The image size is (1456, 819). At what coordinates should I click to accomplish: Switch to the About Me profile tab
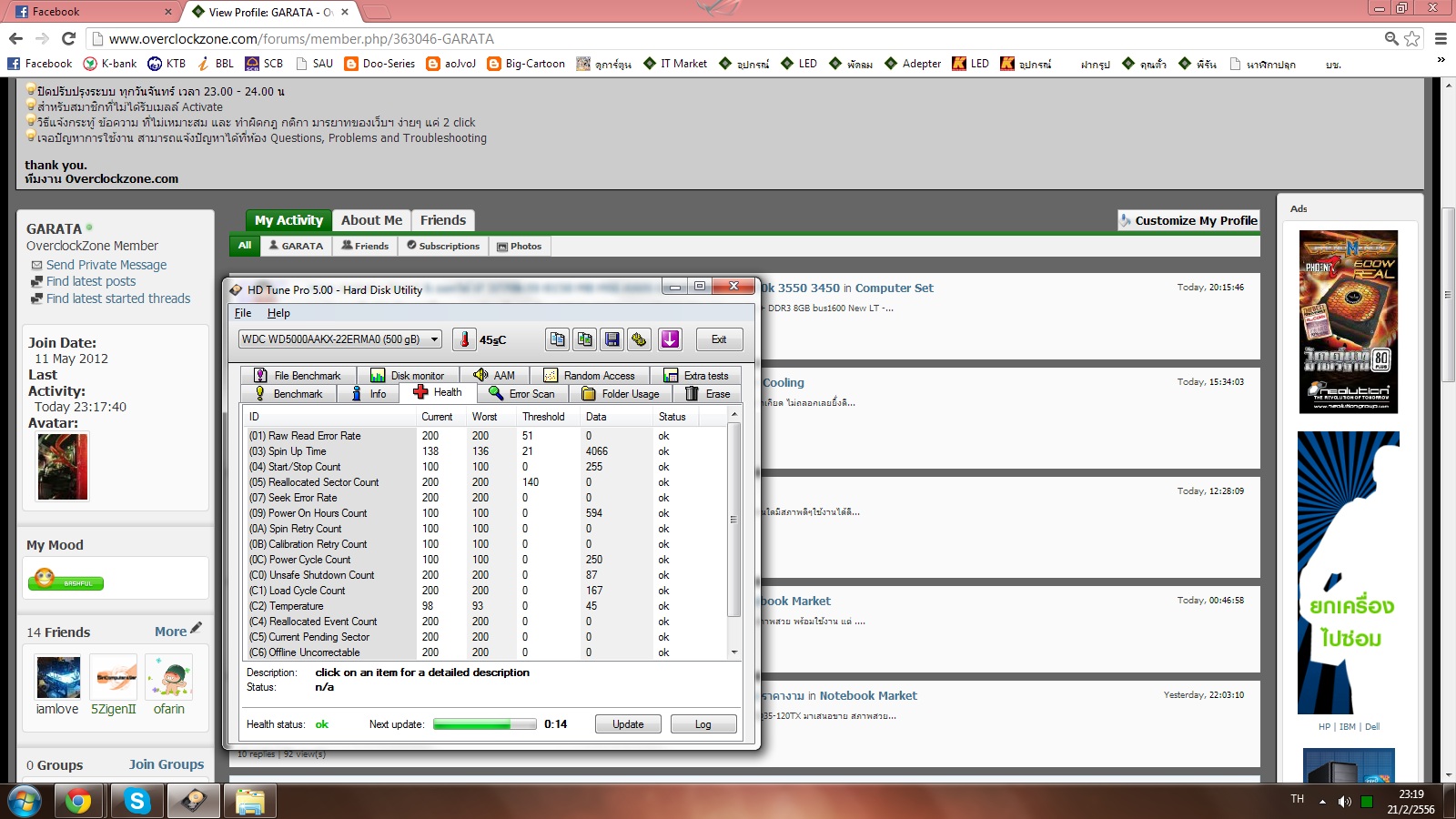pyautogui.click(x=371, y=220)
